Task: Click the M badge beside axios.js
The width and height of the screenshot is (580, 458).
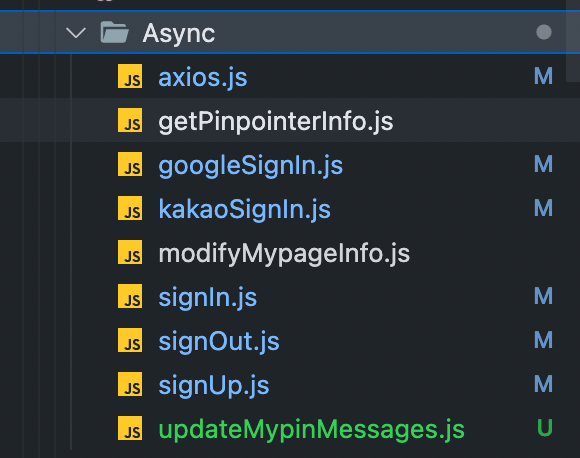Action: (543, 76)
